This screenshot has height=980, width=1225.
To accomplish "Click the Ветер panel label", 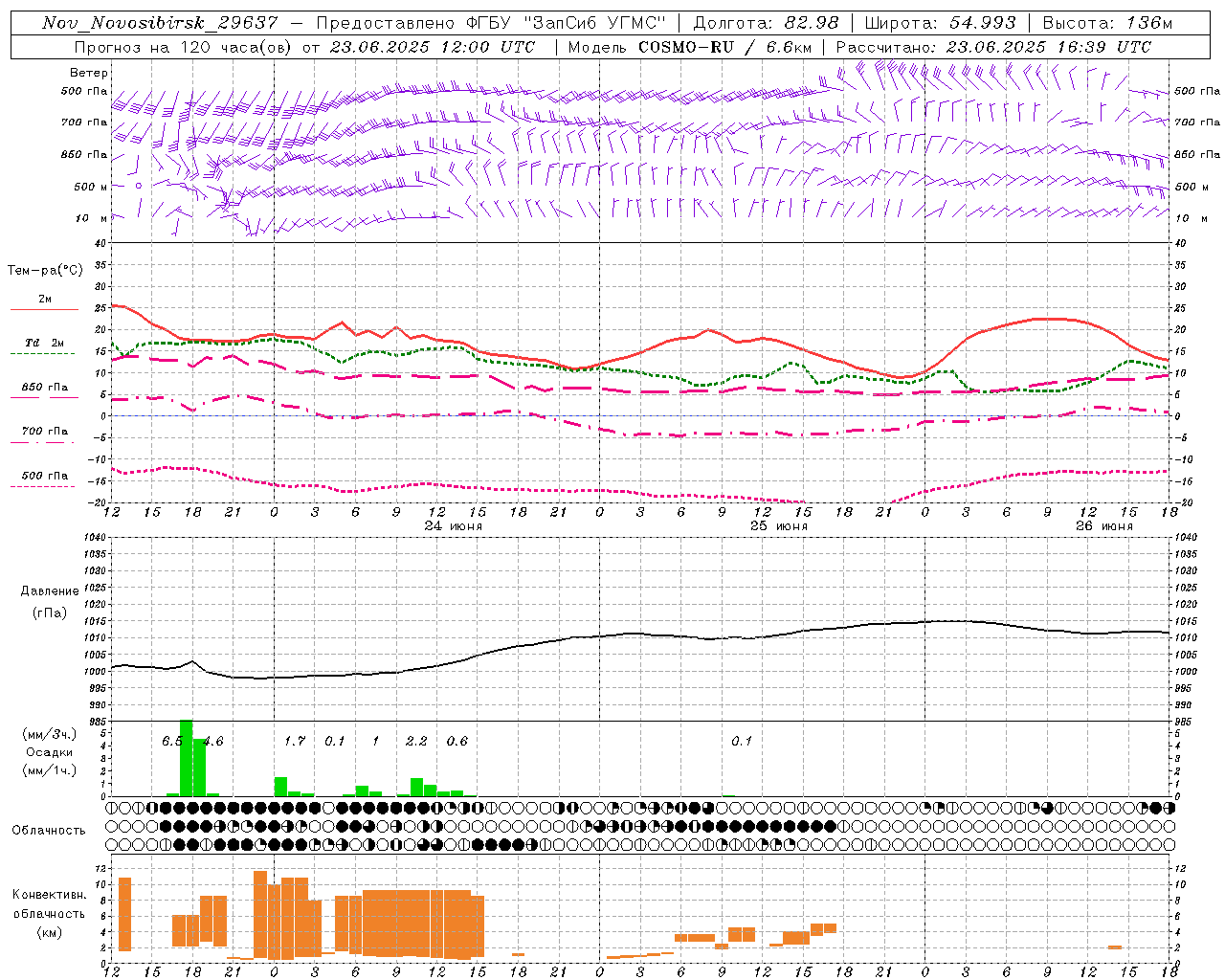I will point(89,73).
